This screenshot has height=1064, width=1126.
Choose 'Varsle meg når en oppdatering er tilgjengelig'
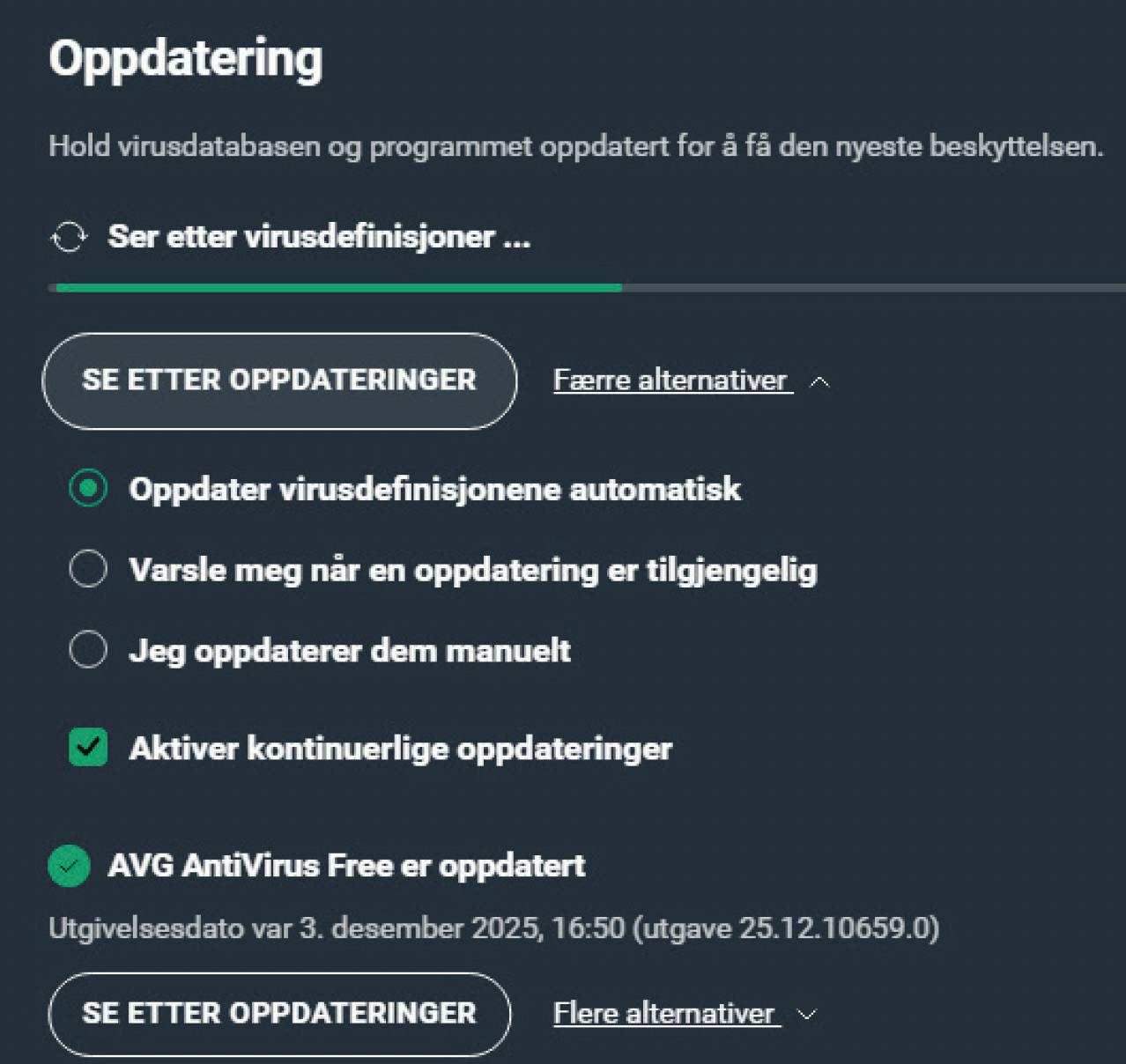coord(88,569)
